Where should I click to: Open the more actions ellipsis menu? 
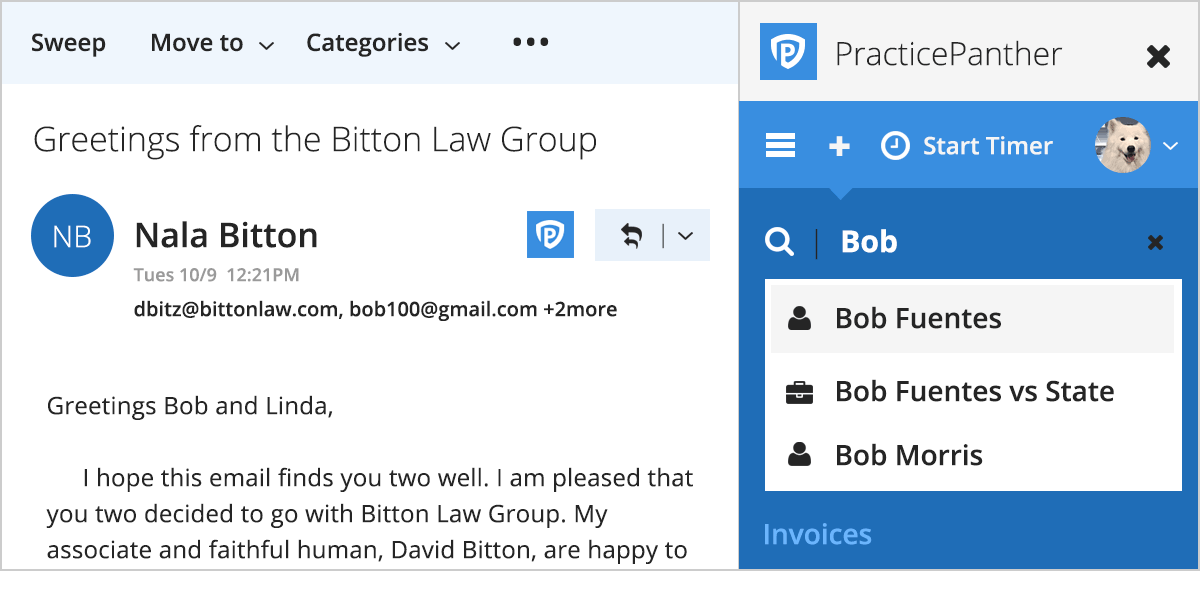click(x=530, y=42)
